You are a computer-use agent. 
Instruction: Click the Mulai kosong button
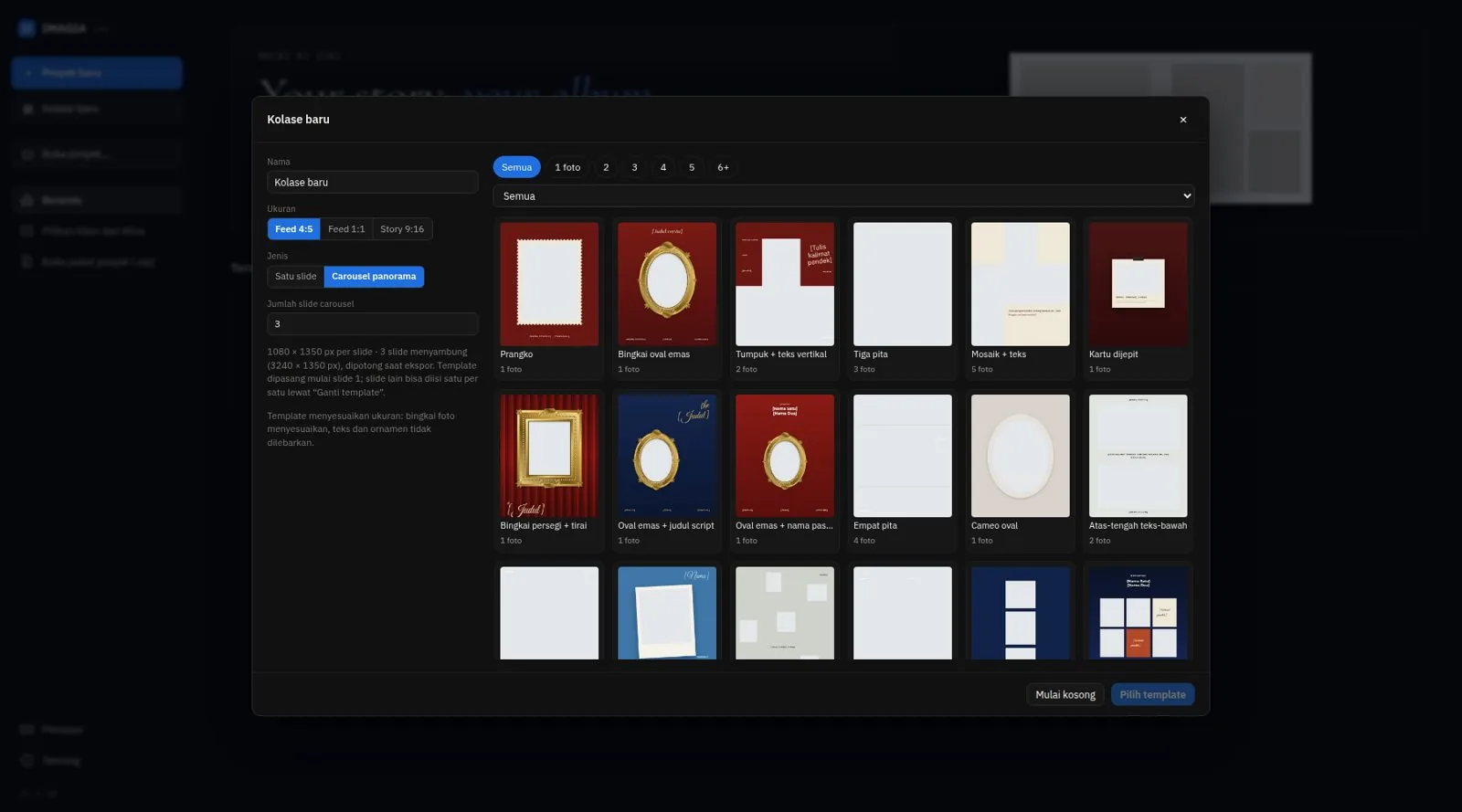click(1065, 694)
